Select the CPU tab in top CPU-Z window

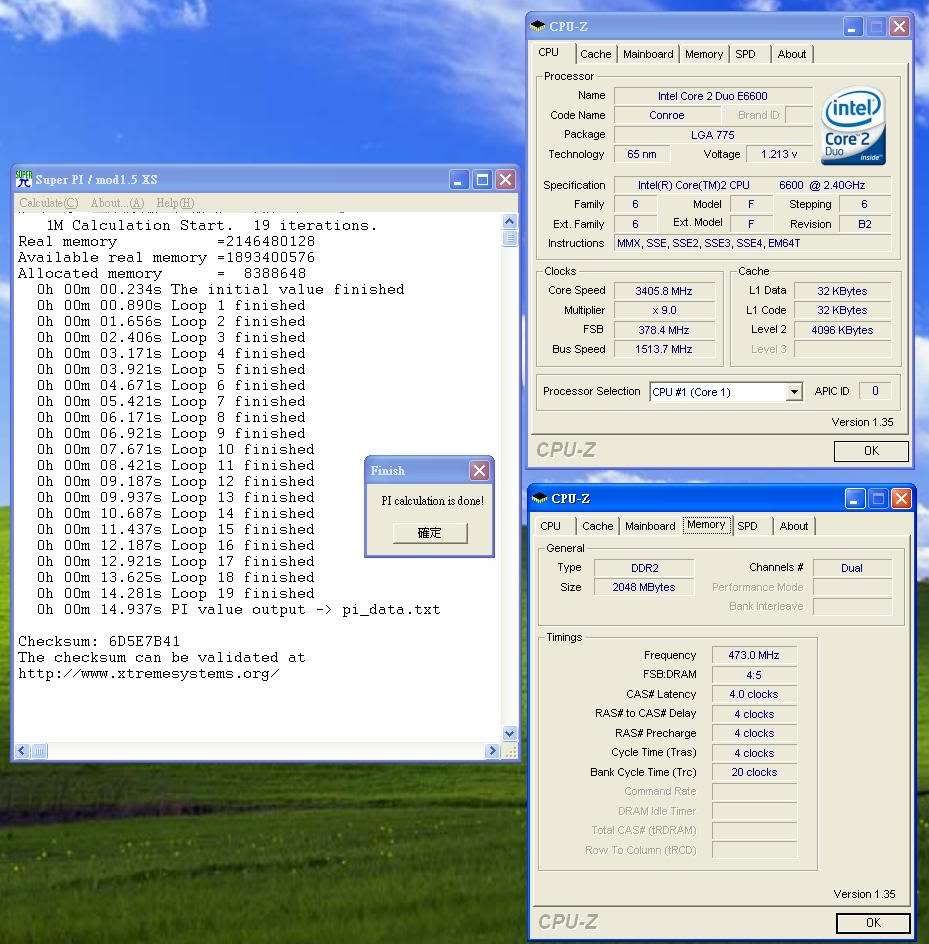click(x=548, y=52)
